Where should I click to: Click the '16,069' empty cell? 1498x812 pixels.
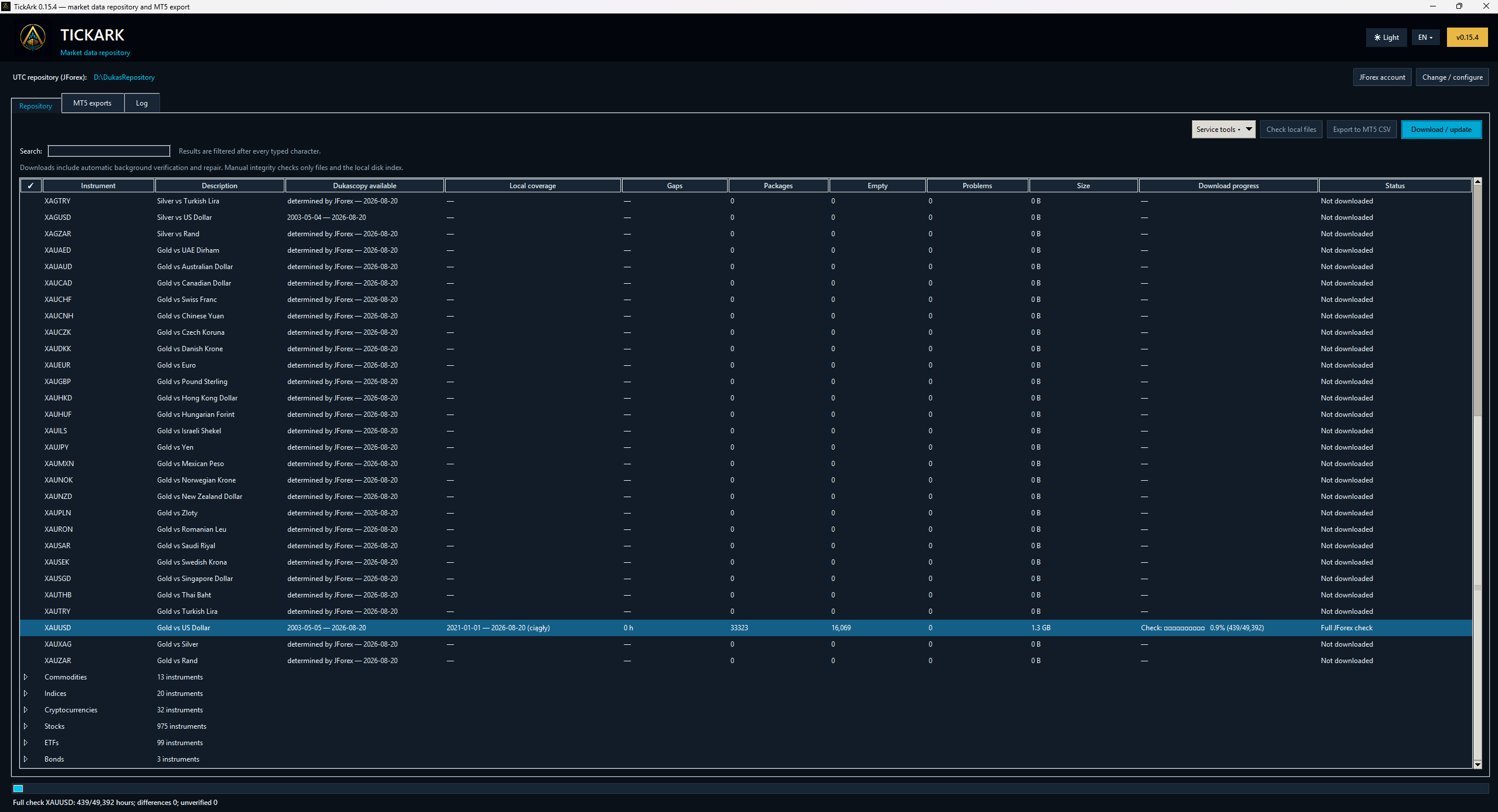point(841,628)
